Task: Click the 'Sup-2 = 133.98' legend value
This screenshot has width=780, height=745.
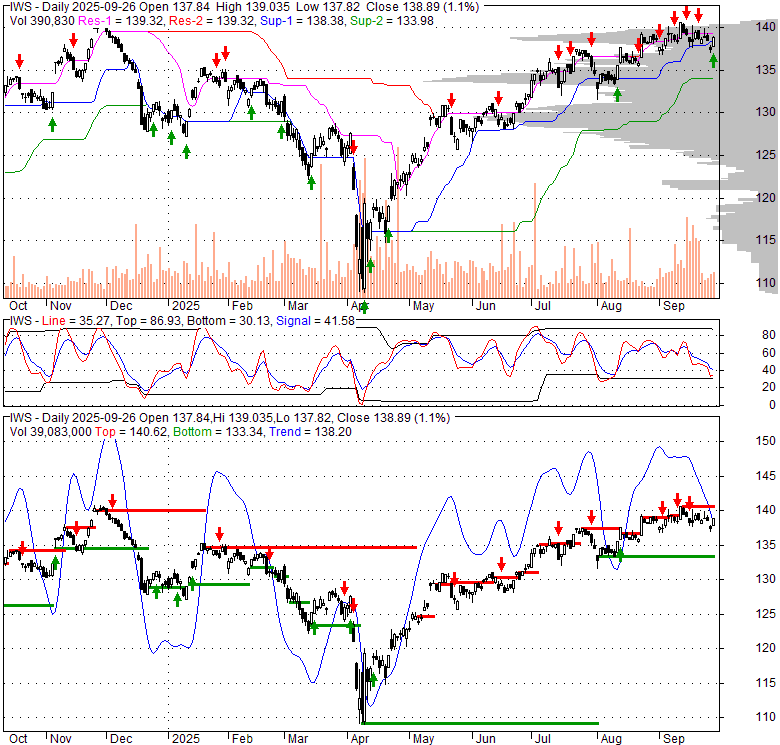Action: [x=392, y=21]
